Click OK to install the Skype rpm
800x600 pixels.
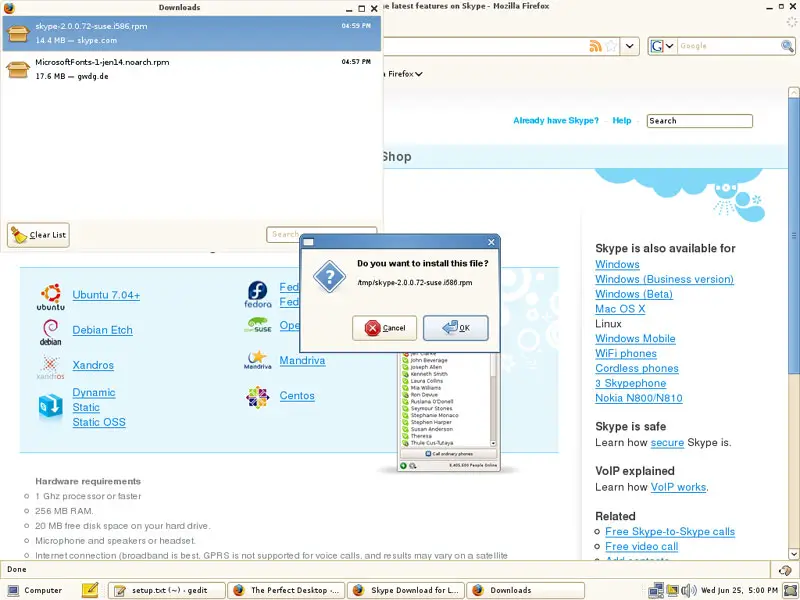point(456,328)
